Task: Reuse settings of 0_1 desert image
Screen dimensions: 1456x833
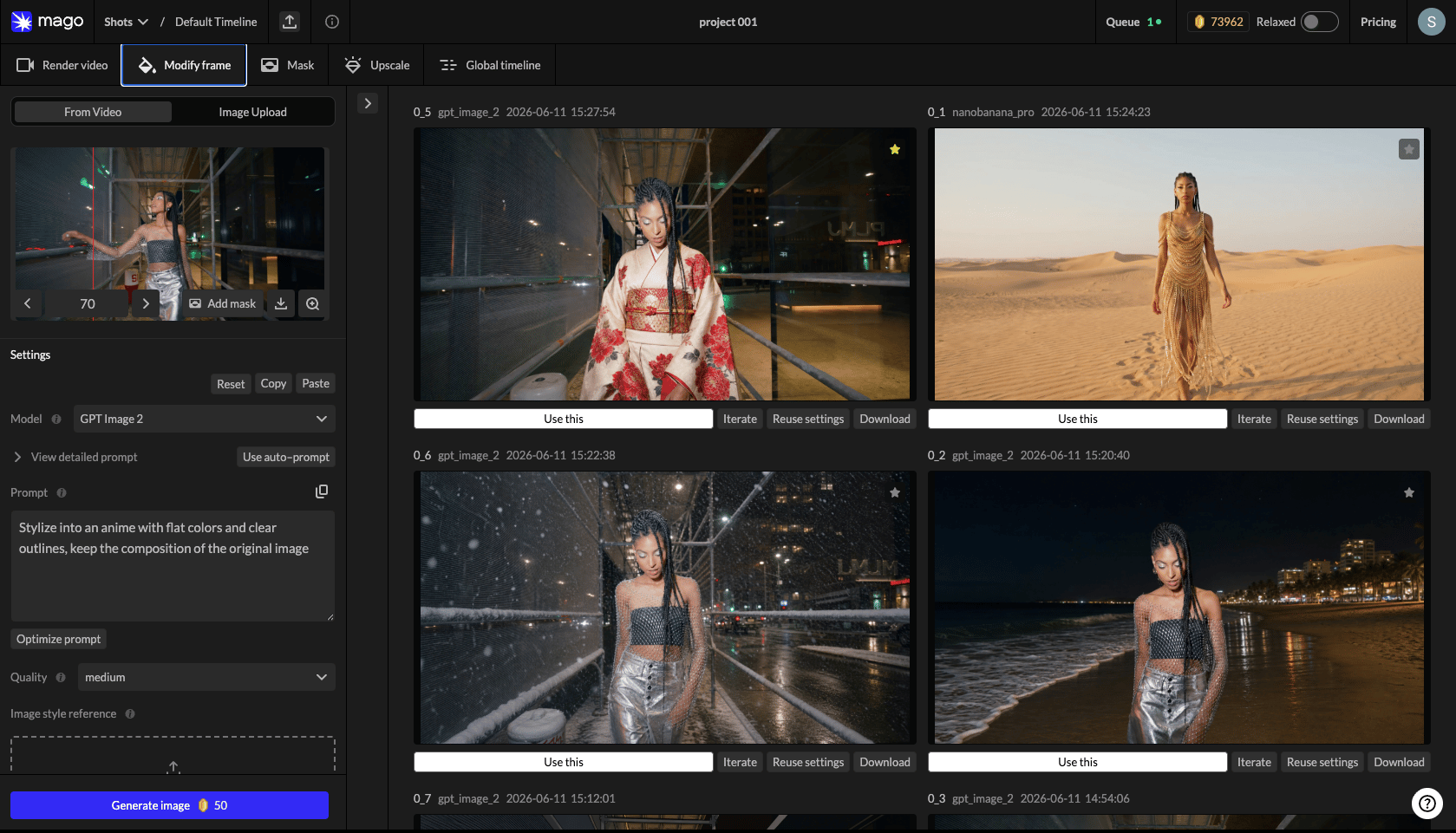Action: click(x=1322, y=419)
